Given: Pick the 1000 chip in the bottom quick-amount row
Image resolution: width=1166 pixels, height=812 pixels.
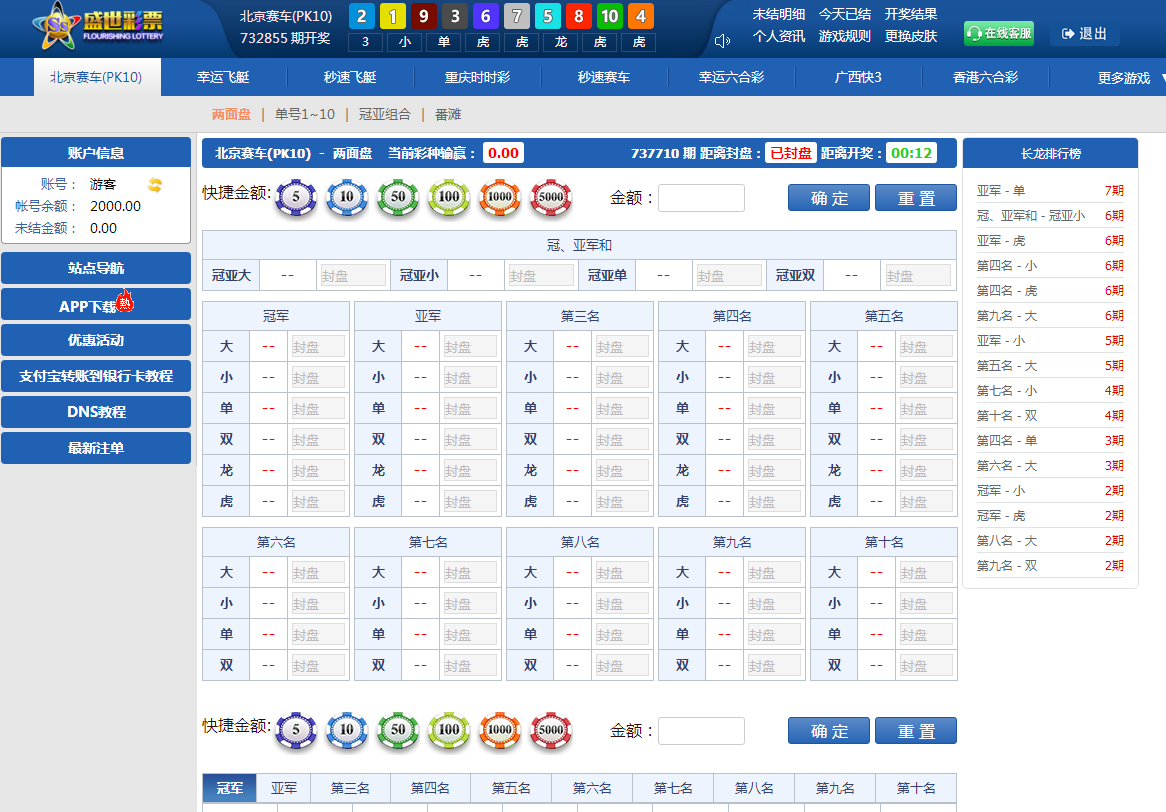Looking at the screenshot, I should [x=500, y=730].
